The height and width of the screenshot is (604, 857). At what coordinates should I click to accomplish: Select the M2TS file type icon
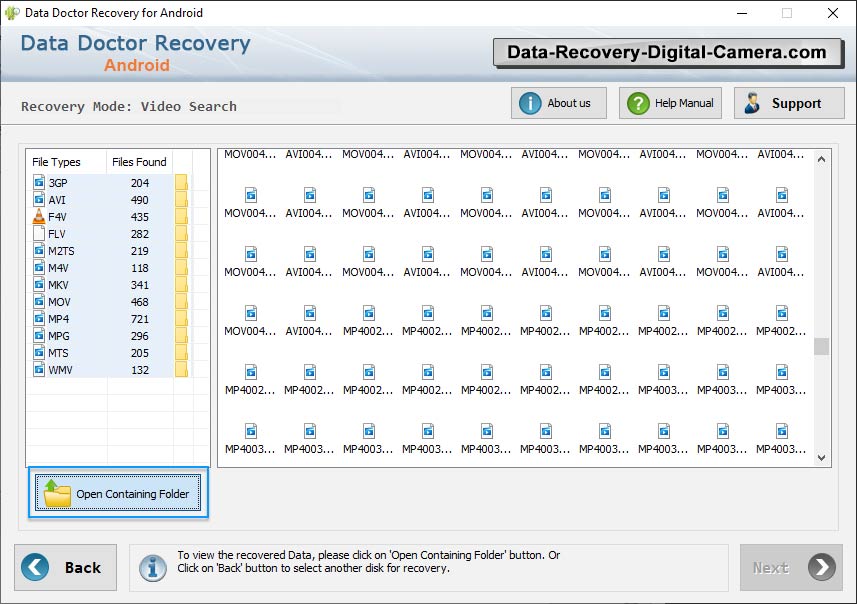click(x=39, y=250)
